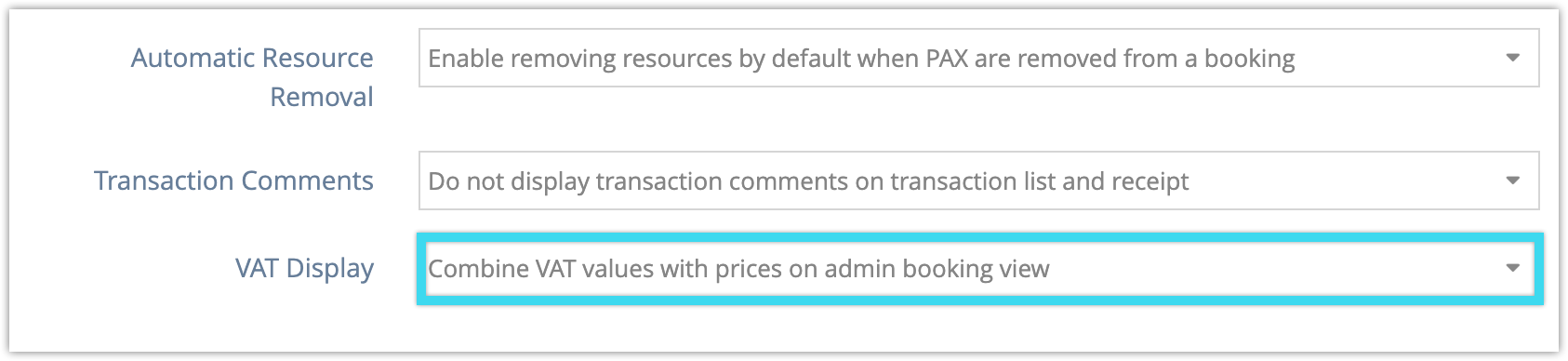Open the Transaction Comments dropdown

coord(978,180)
